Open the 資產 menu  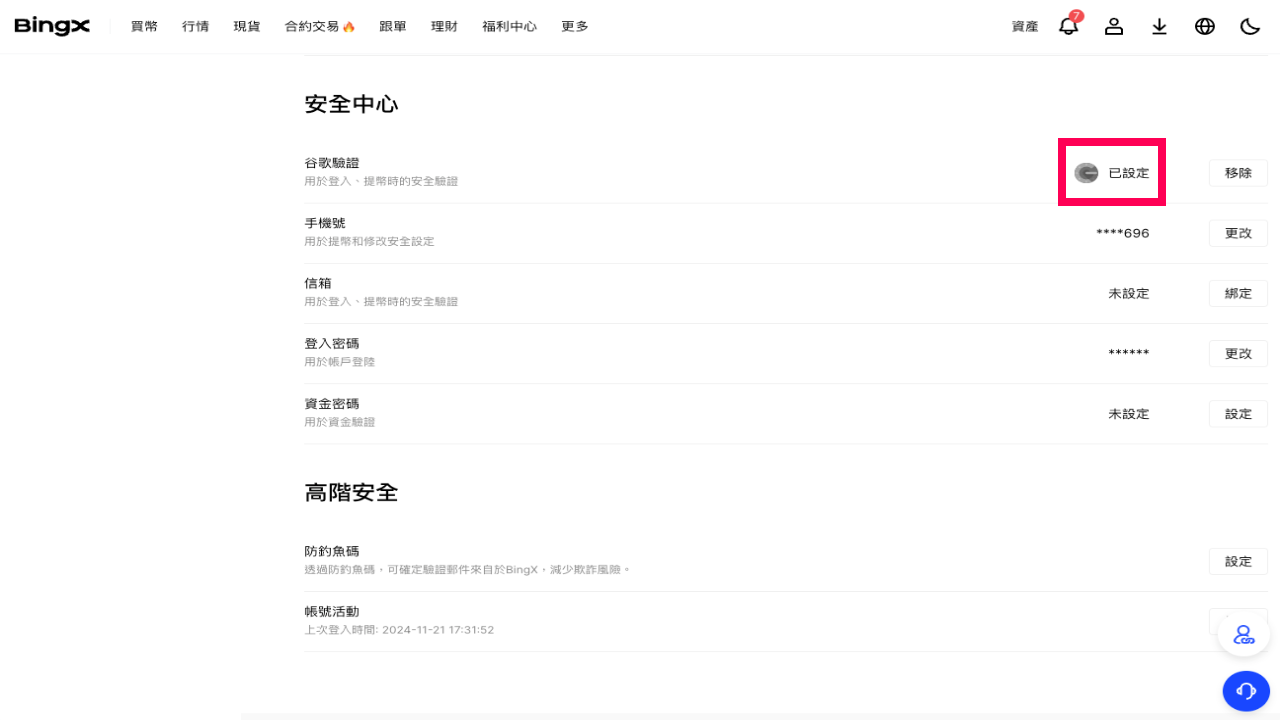coord(1024,27)
